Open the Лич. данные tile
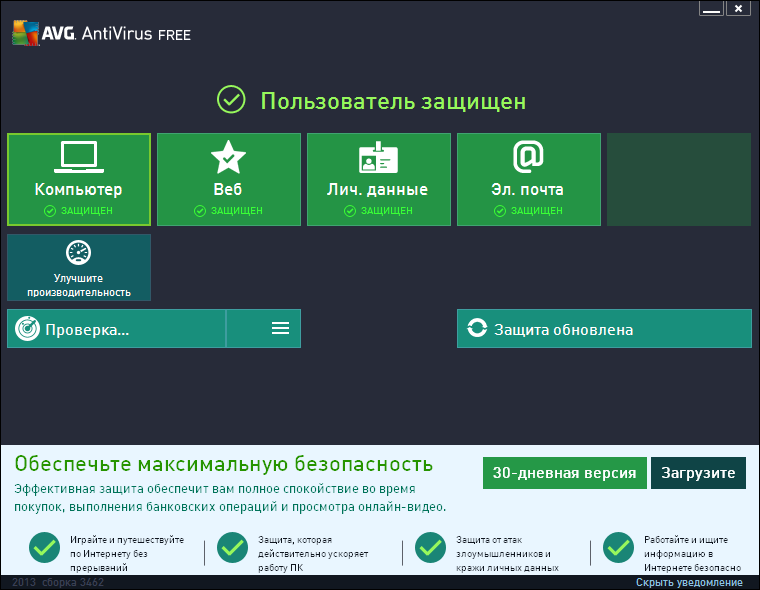Screen dimensions: 760x590 (379, 179)
